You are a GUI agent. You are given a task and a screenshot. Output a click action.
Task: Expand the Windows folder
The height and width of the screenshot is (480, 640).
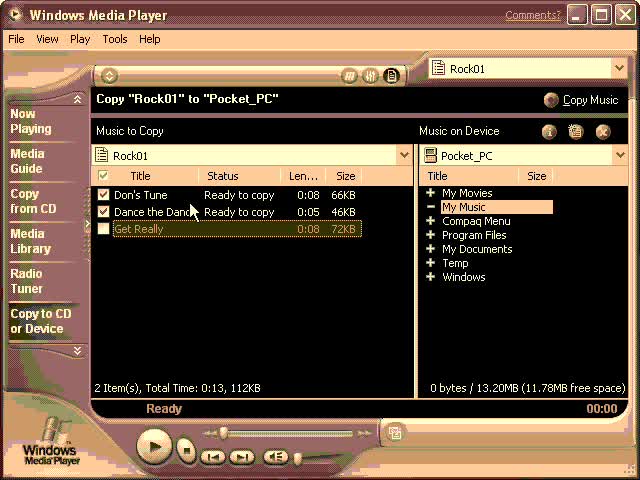click(430, 277)
